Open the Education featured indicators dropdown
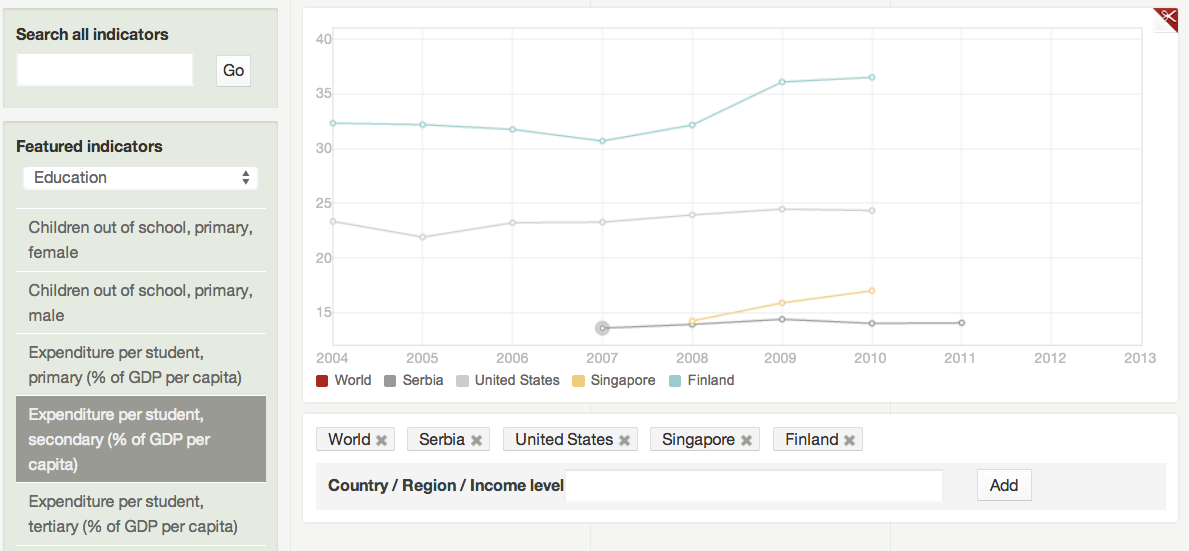1189x551 pixels. [x=141, y=178]
